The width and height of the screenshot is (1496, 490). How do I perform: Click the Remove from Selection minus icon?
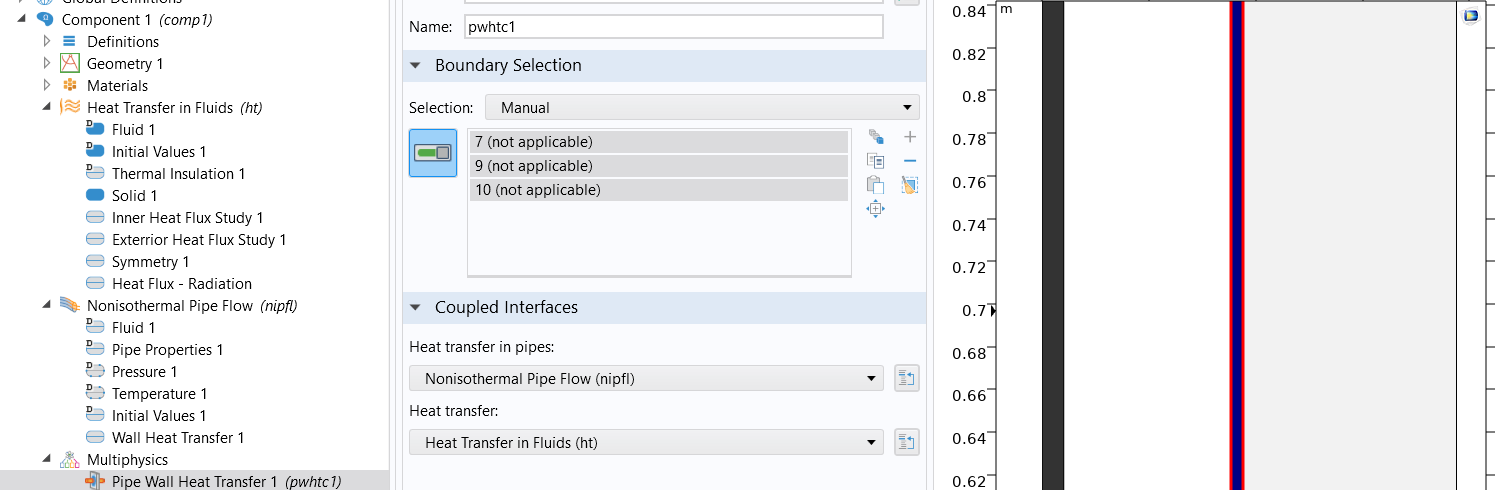coord(909,161)
